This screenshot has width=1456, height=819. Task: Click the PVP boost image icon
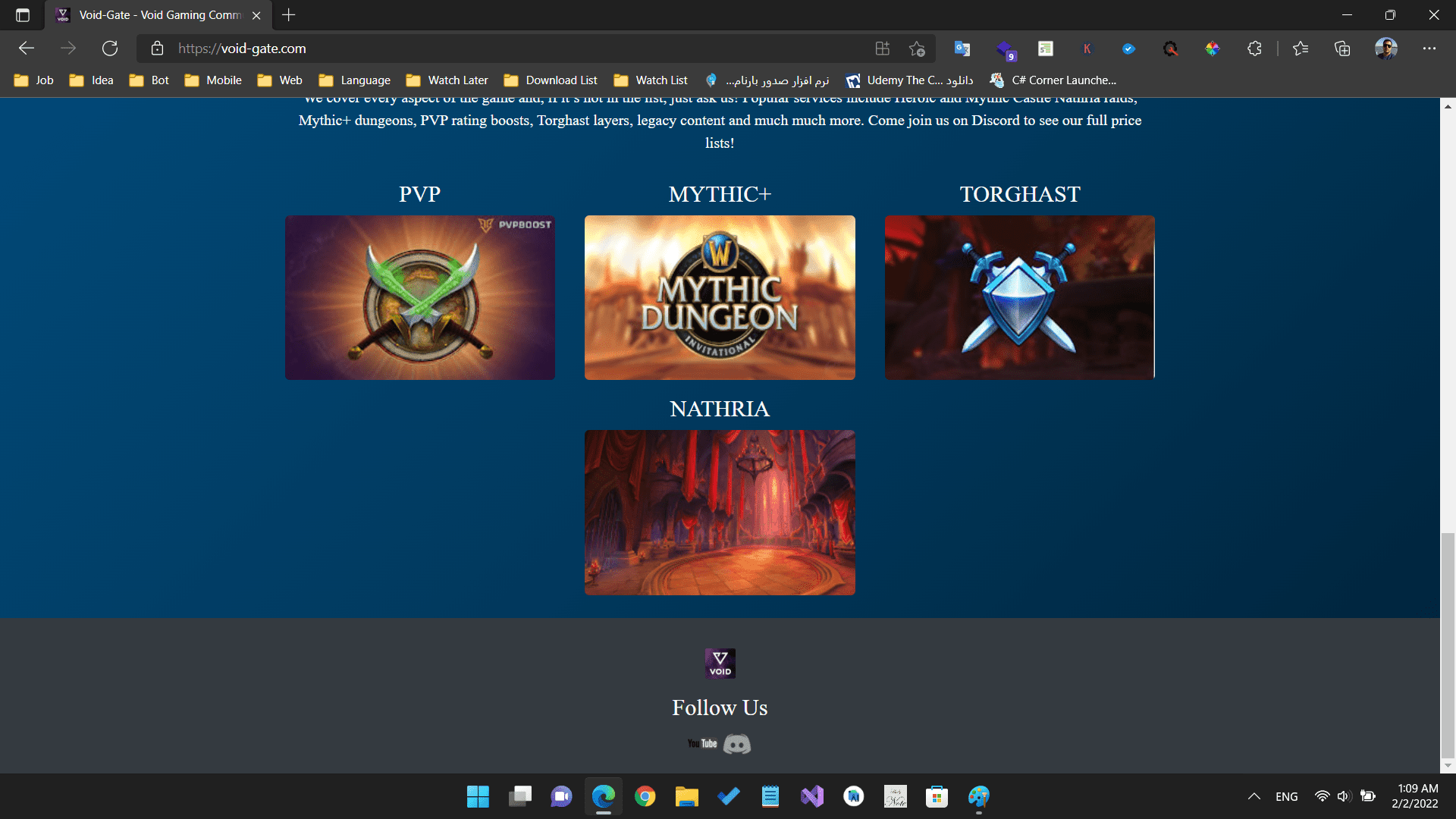point(420,297)
